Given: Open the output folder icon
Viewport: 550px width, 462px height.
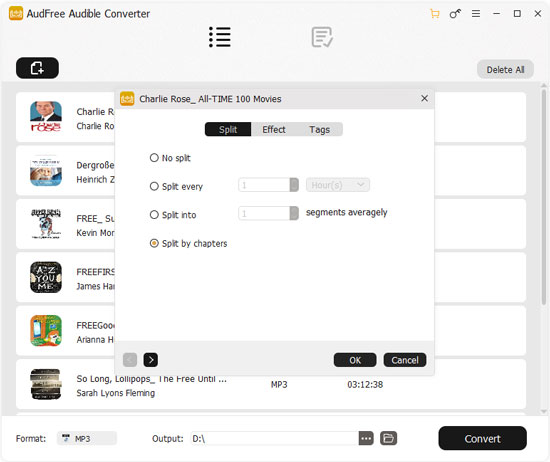Looking at the screenshot, I should (x=389, y=438).
